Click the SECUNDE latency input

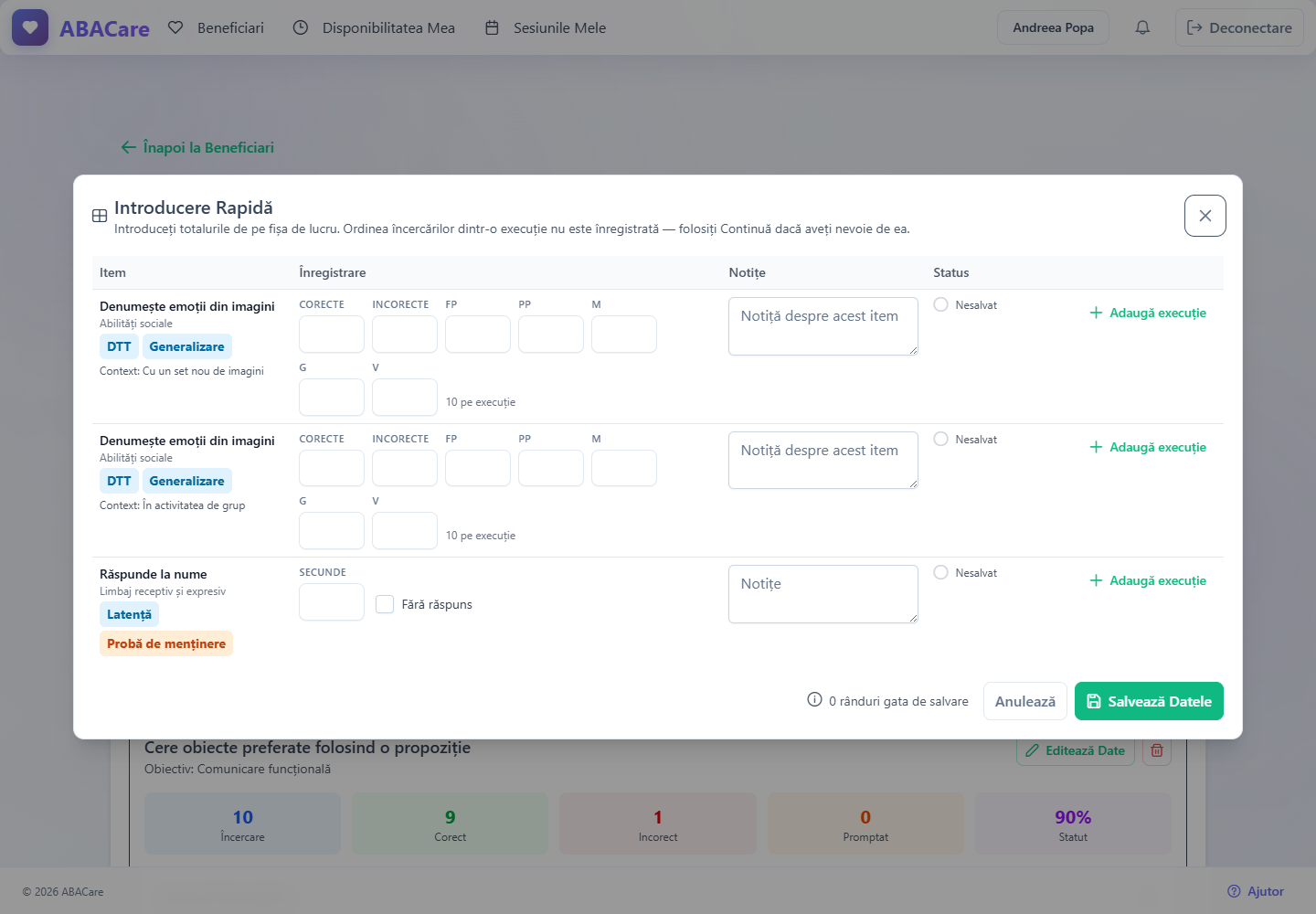[332, 602]
